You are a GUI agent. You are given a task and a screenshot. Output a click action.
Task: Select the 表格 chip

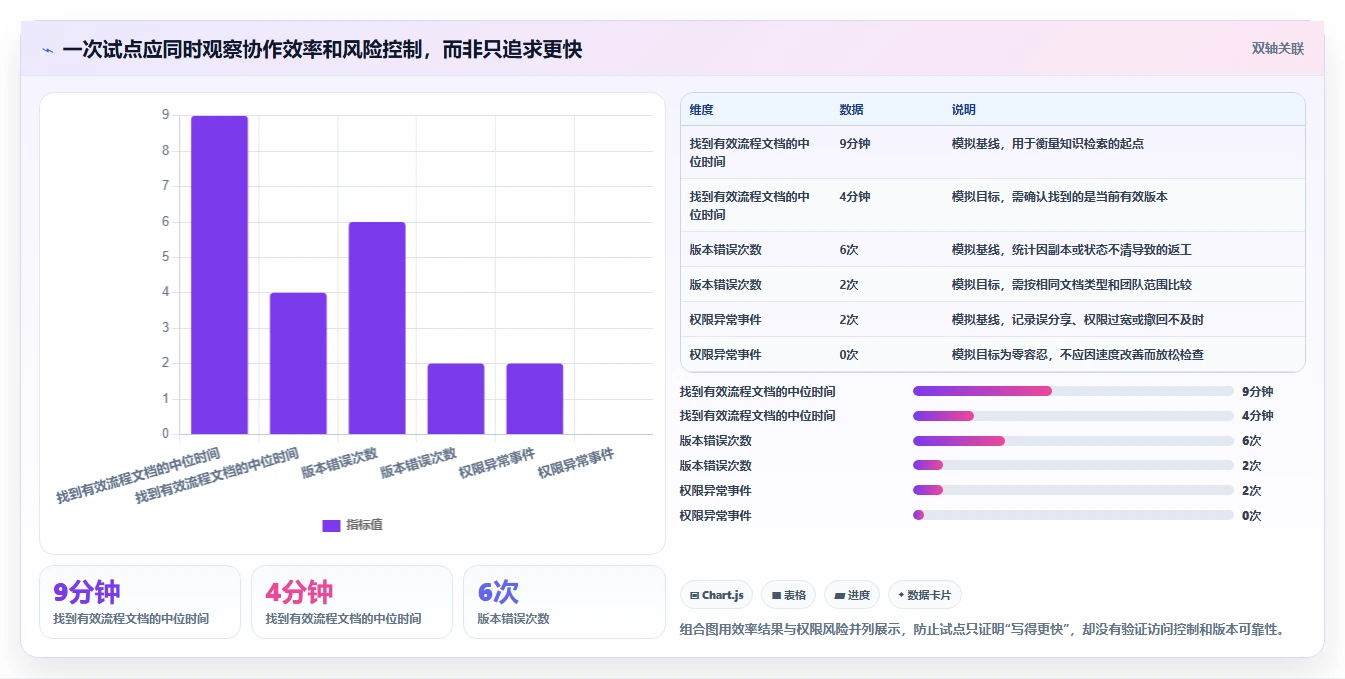(x=789, y=595)
